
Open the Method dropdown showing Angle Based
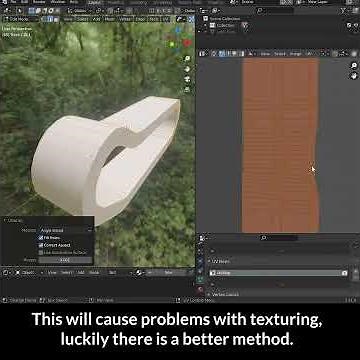point(66,230)
